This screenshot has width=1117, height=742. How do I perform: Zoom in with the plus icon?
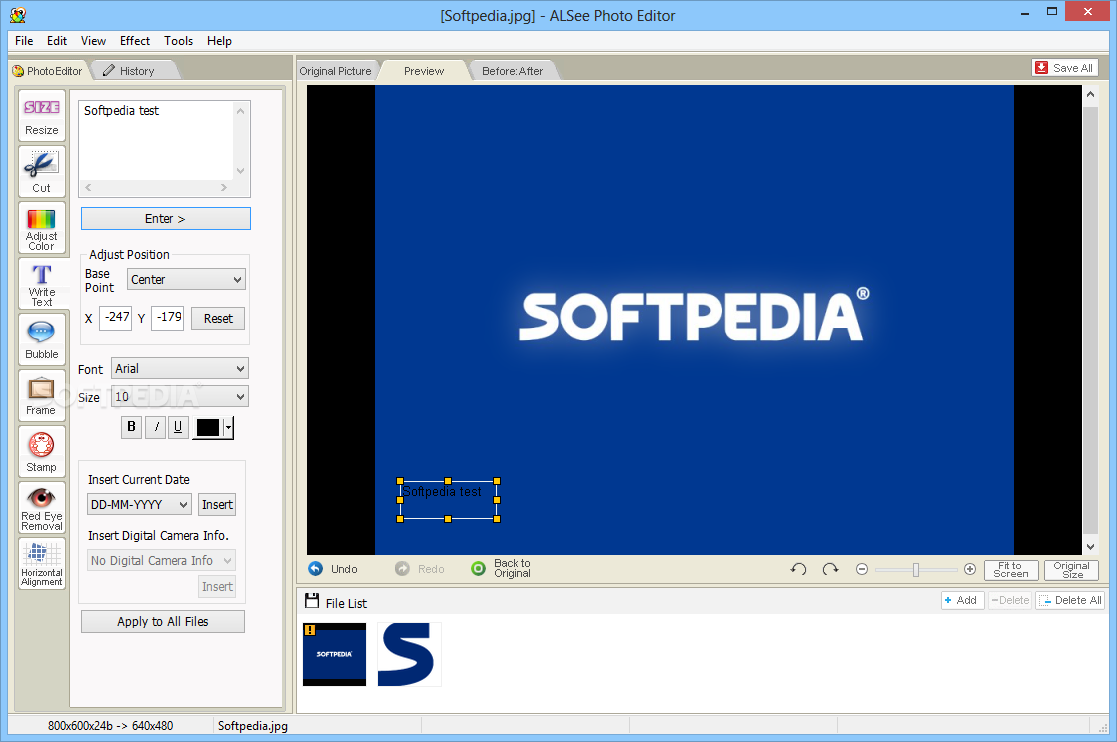coord(970,569)
